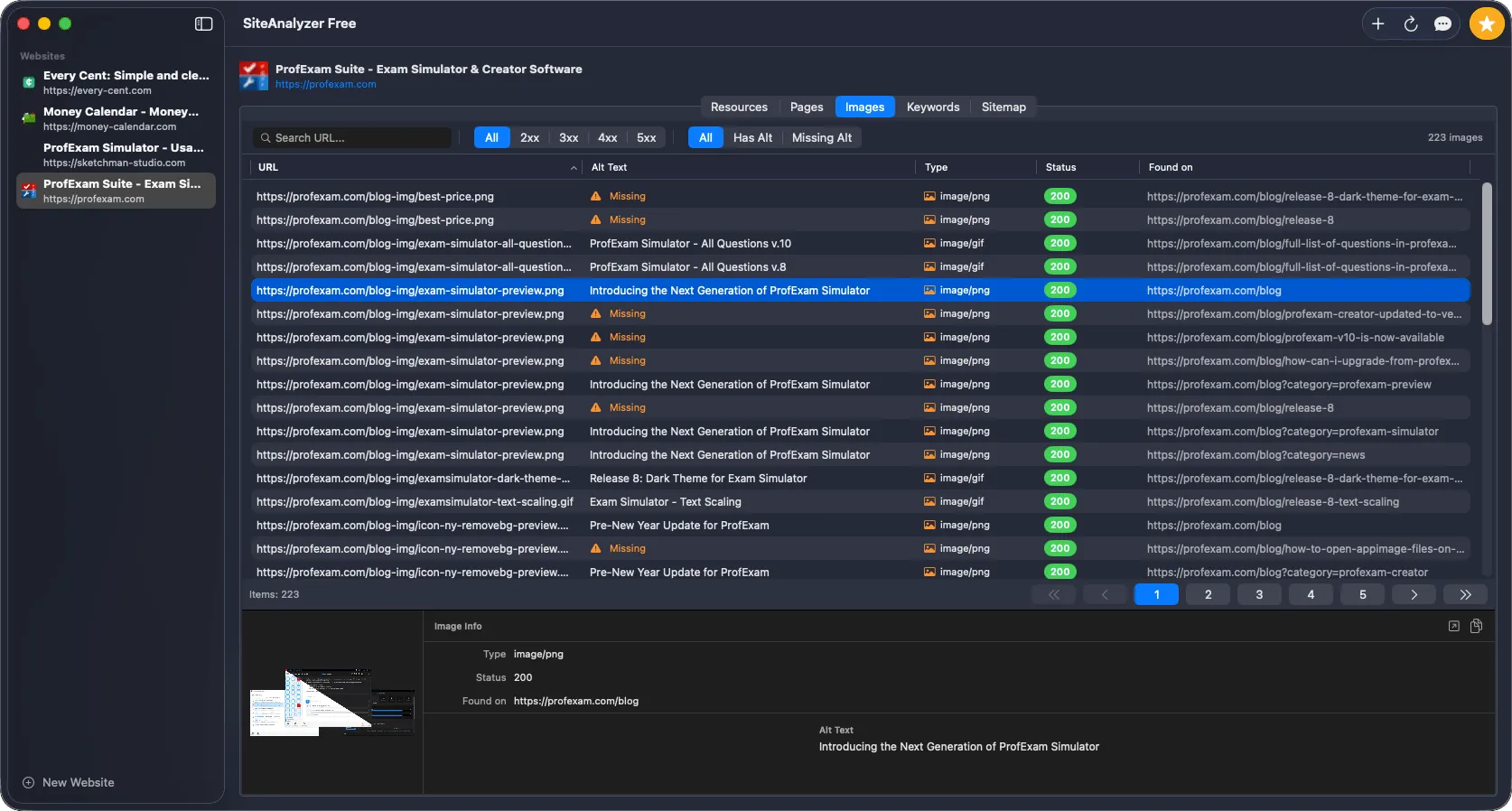Click the sort arrow in URL column header
Screen dimensions: 1512x811
pyautogui.click(x=574, y=168)
